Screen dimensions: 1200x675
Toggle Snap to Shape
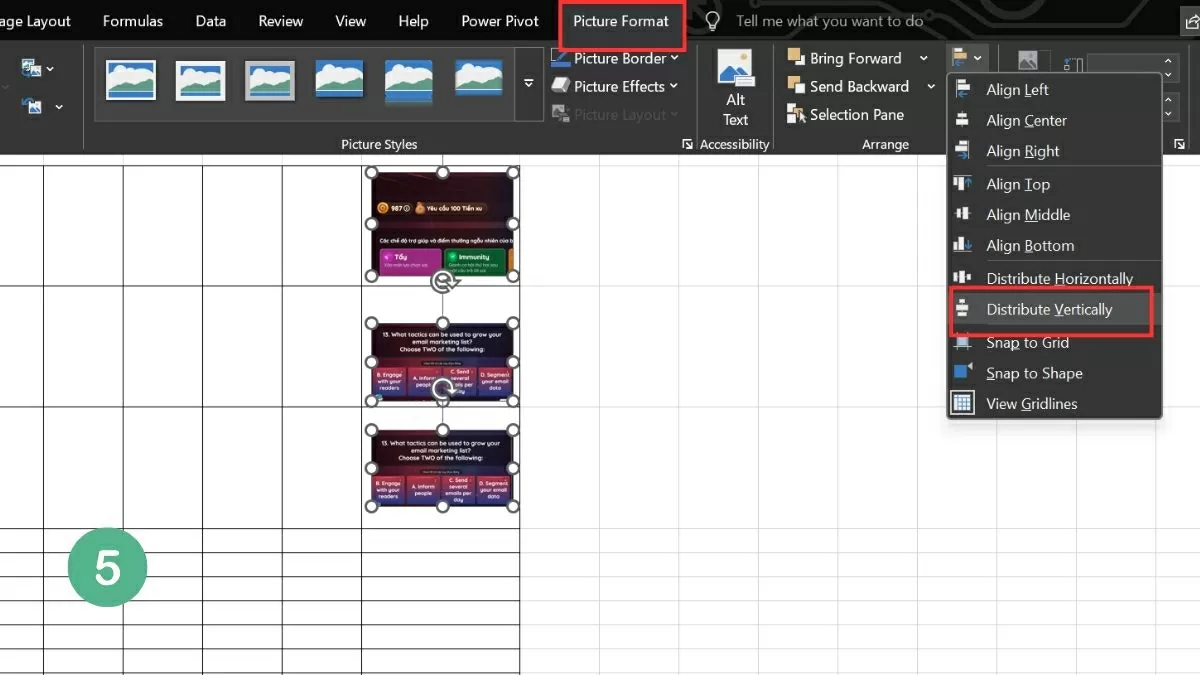pyautogui.click(x=1033, y=374)
